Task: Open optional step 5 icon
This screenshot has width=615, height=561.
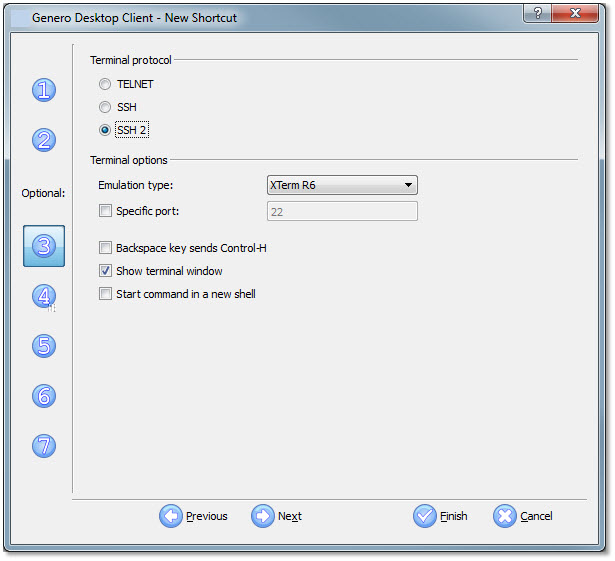Action: click(44, 346)
